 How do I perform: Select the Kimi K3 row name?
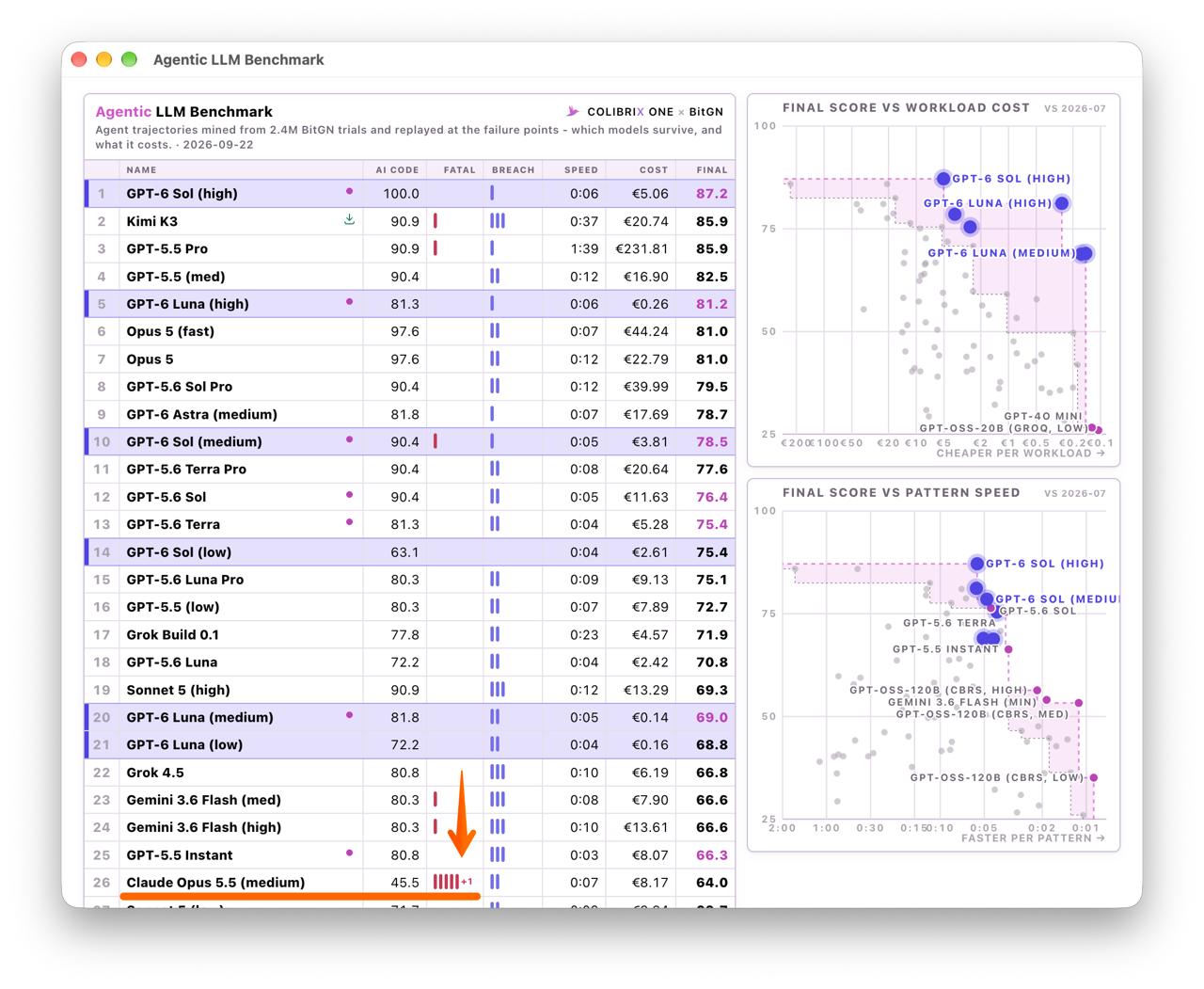152,221
